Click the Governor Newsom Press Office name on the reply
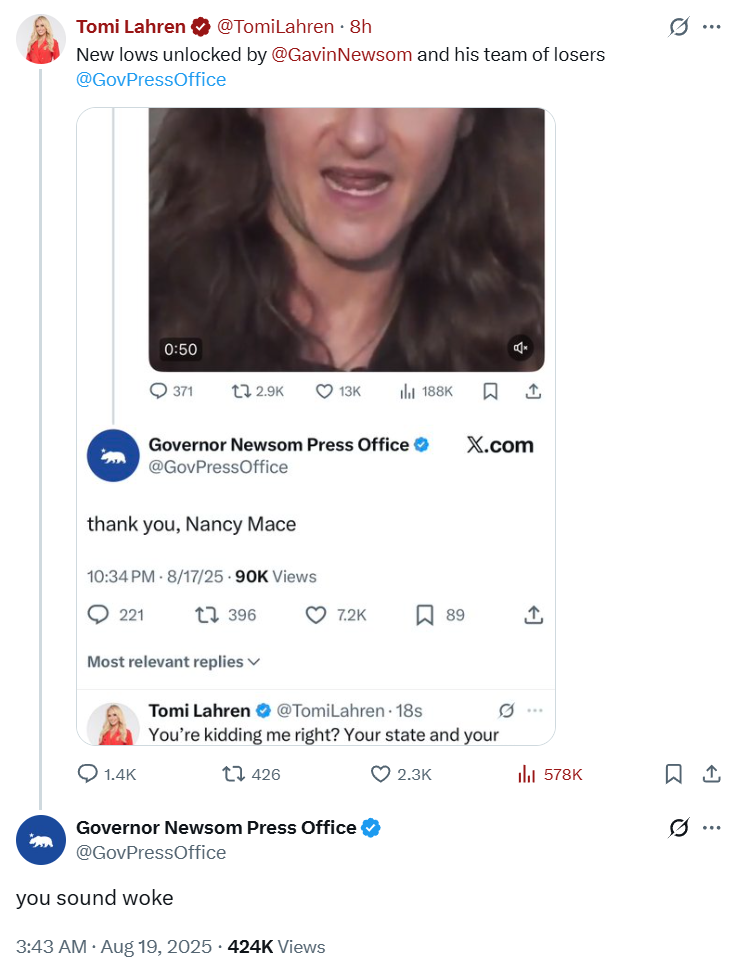Image resolution: width=737 pixels, height=972 pixels. coord(216,828)
